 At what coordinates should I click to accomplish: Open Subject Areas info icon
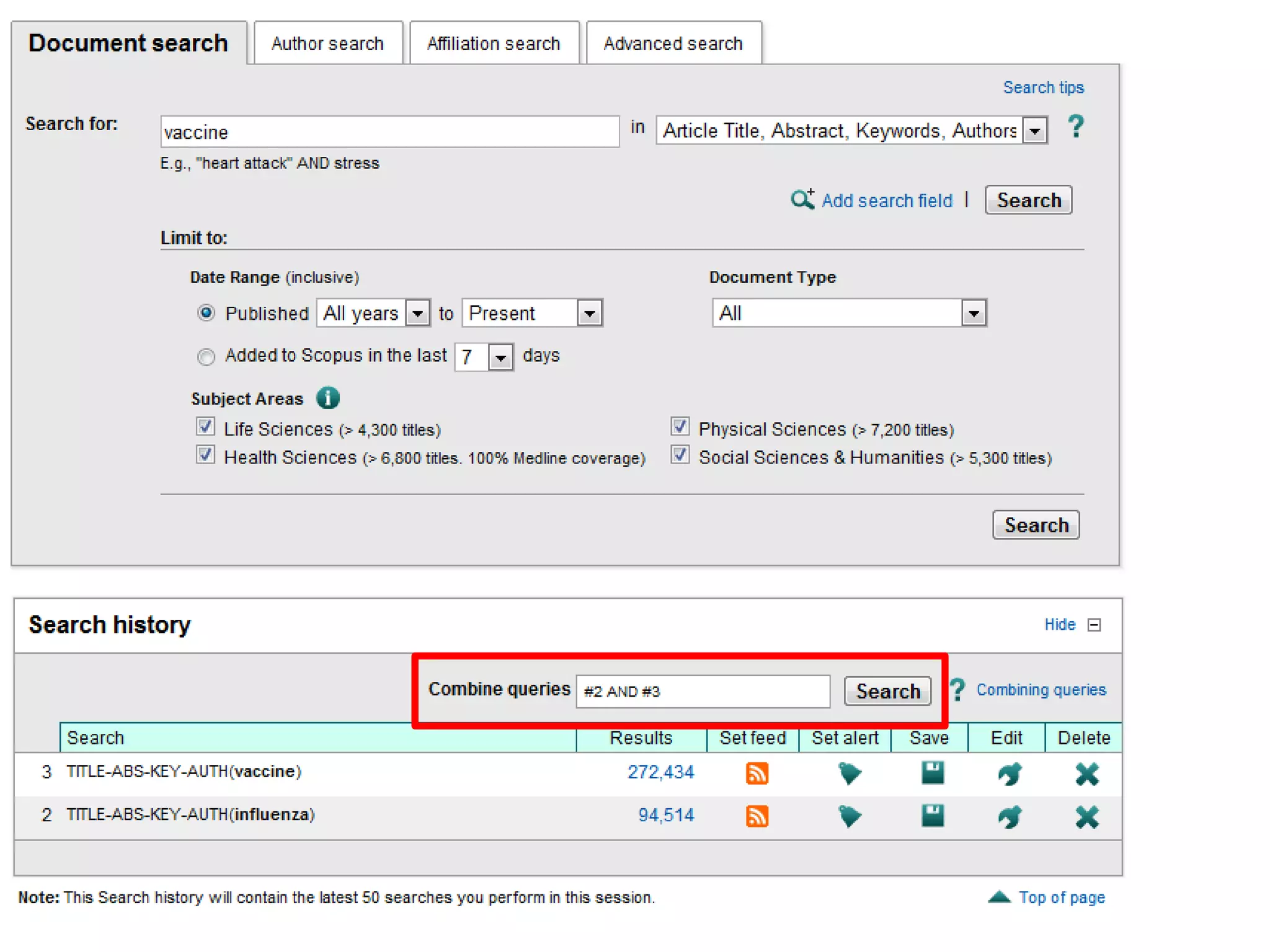pos(327,398)
